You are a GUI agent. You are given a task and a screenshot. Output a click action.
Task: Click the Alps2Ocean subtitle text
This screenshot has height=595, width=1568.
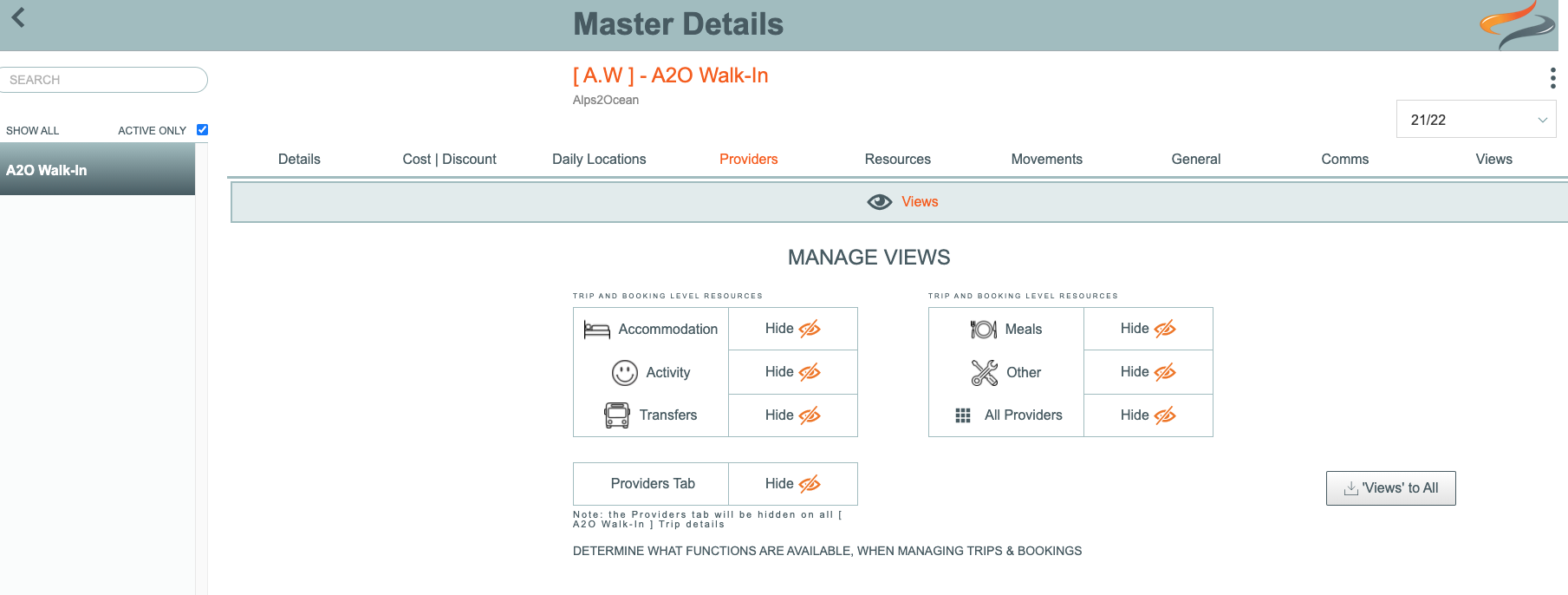tap(605, 101)
